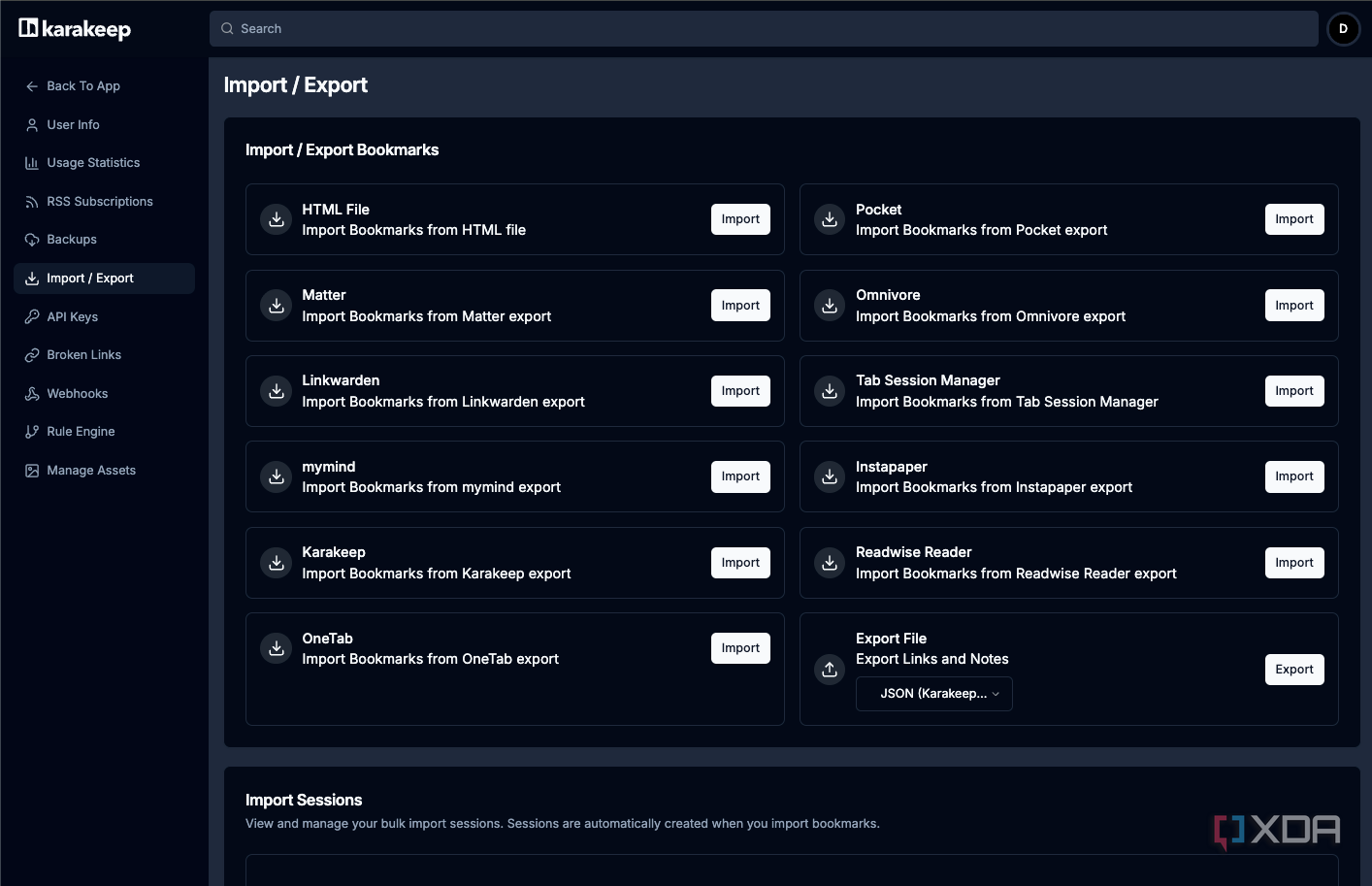Import bookmarks from Readwise Reader export

point(1294,563)
